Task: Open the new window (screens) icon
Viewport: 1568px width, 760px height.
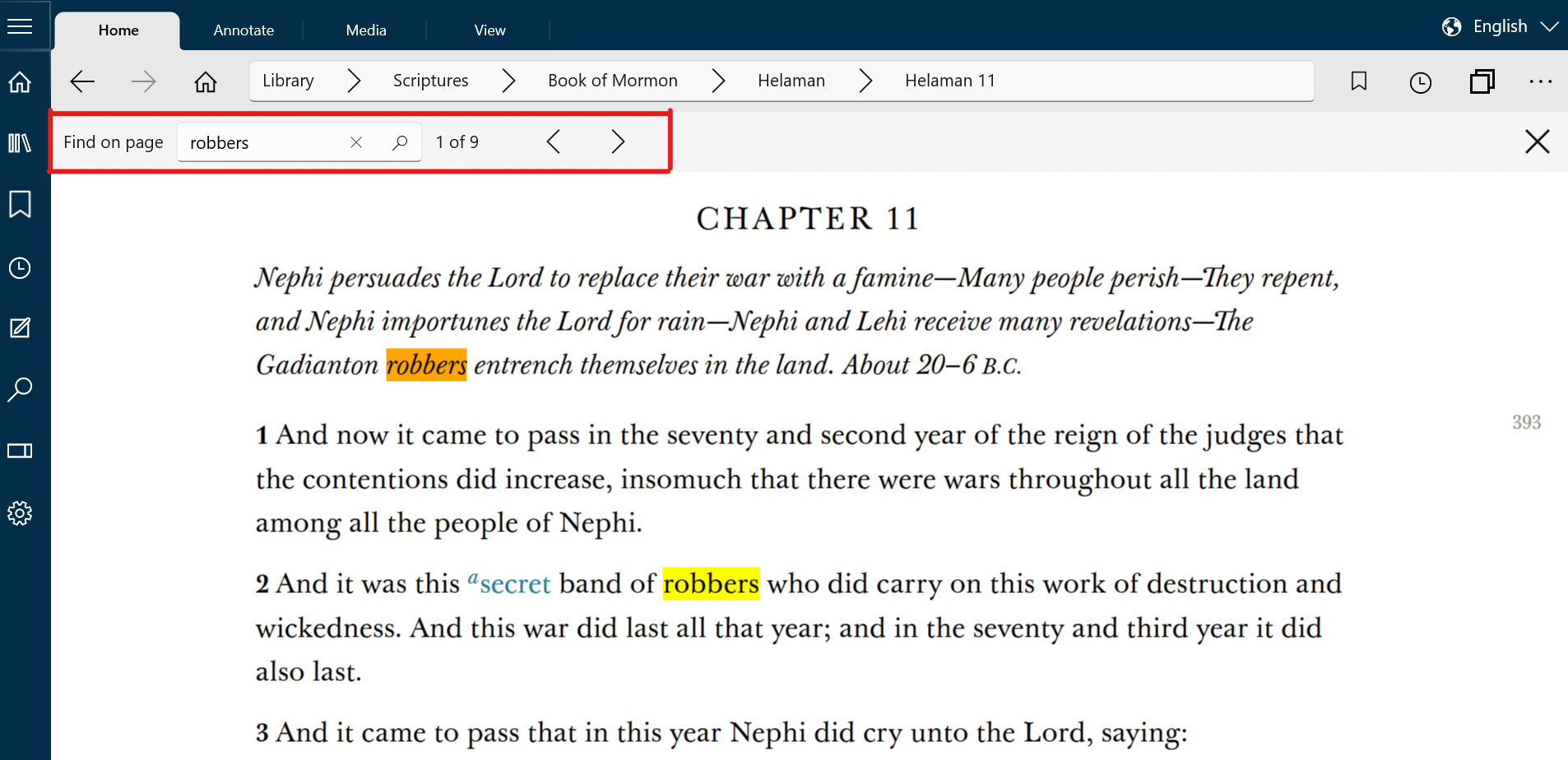Action: click(x=1482, y=81)
